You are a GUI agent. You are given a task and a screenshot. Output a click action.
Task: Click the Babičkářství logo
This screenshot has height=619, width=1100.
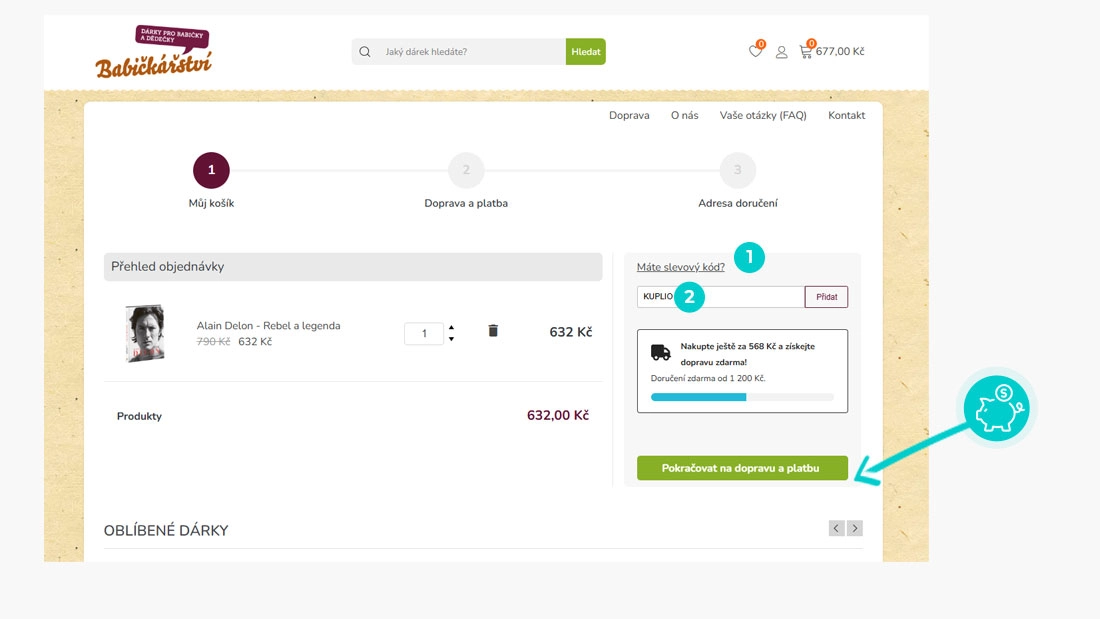tap(154, 53)
